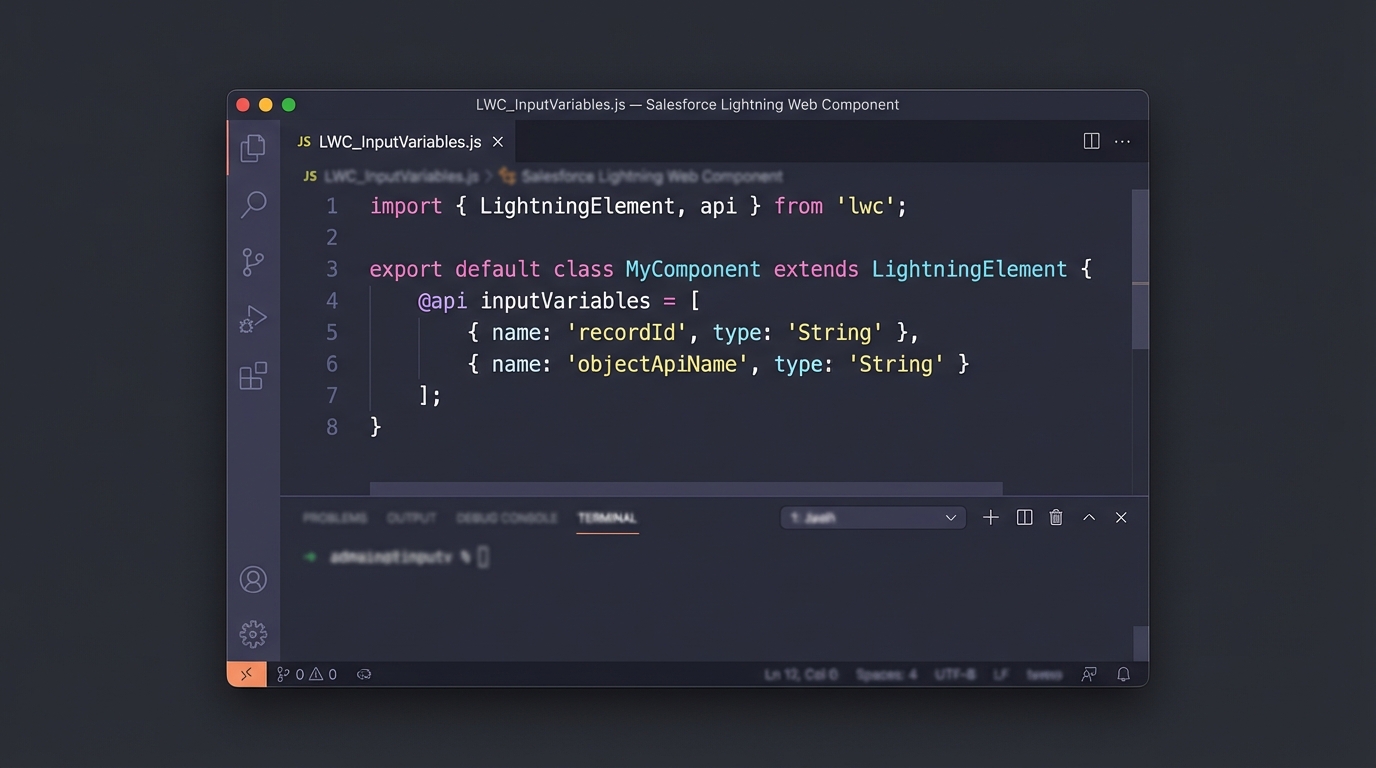Open the editor More Actions menu

1122,140
